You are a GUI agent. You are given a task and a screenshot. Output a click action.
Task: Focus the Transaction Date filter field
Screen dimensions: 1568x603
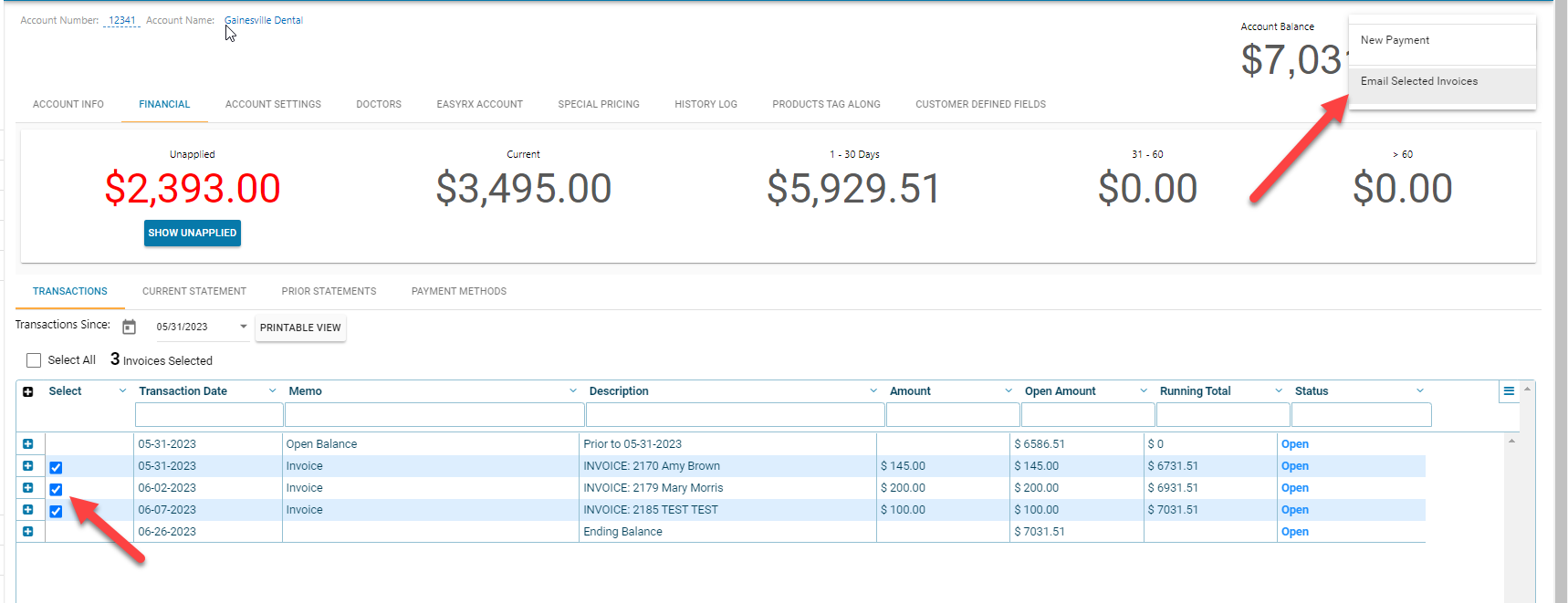209,415
